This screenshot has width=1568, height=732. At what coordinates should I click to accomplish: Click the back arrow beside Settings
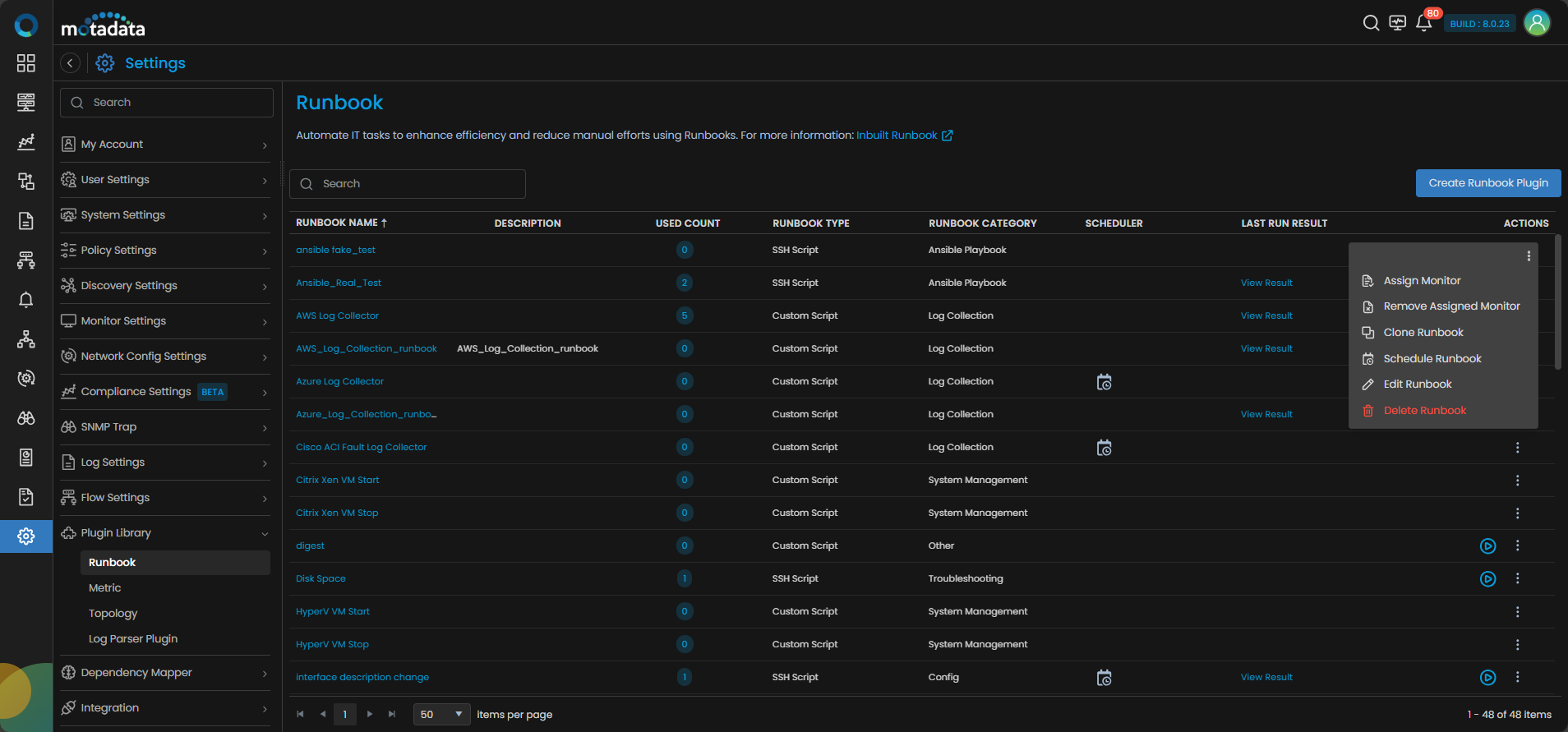click(71, 63)
